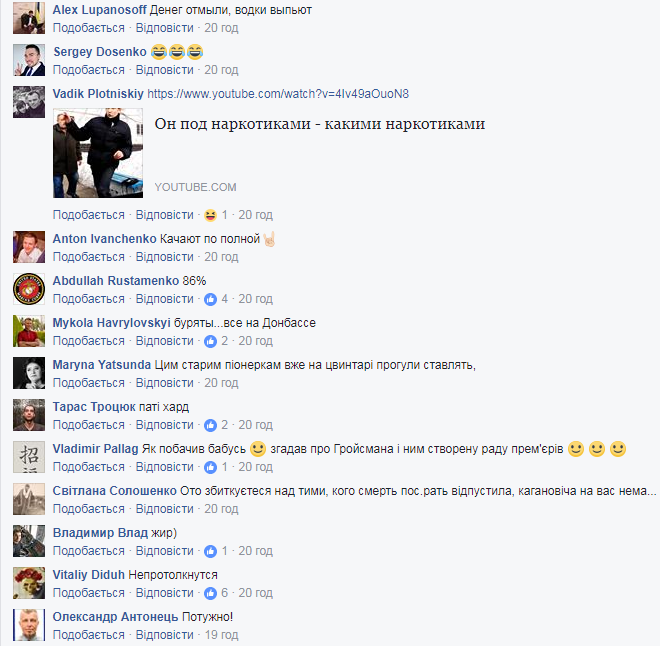Click the like reaction icon on Mykola Havrylovskyi's comment

click(x=210, y=341)
